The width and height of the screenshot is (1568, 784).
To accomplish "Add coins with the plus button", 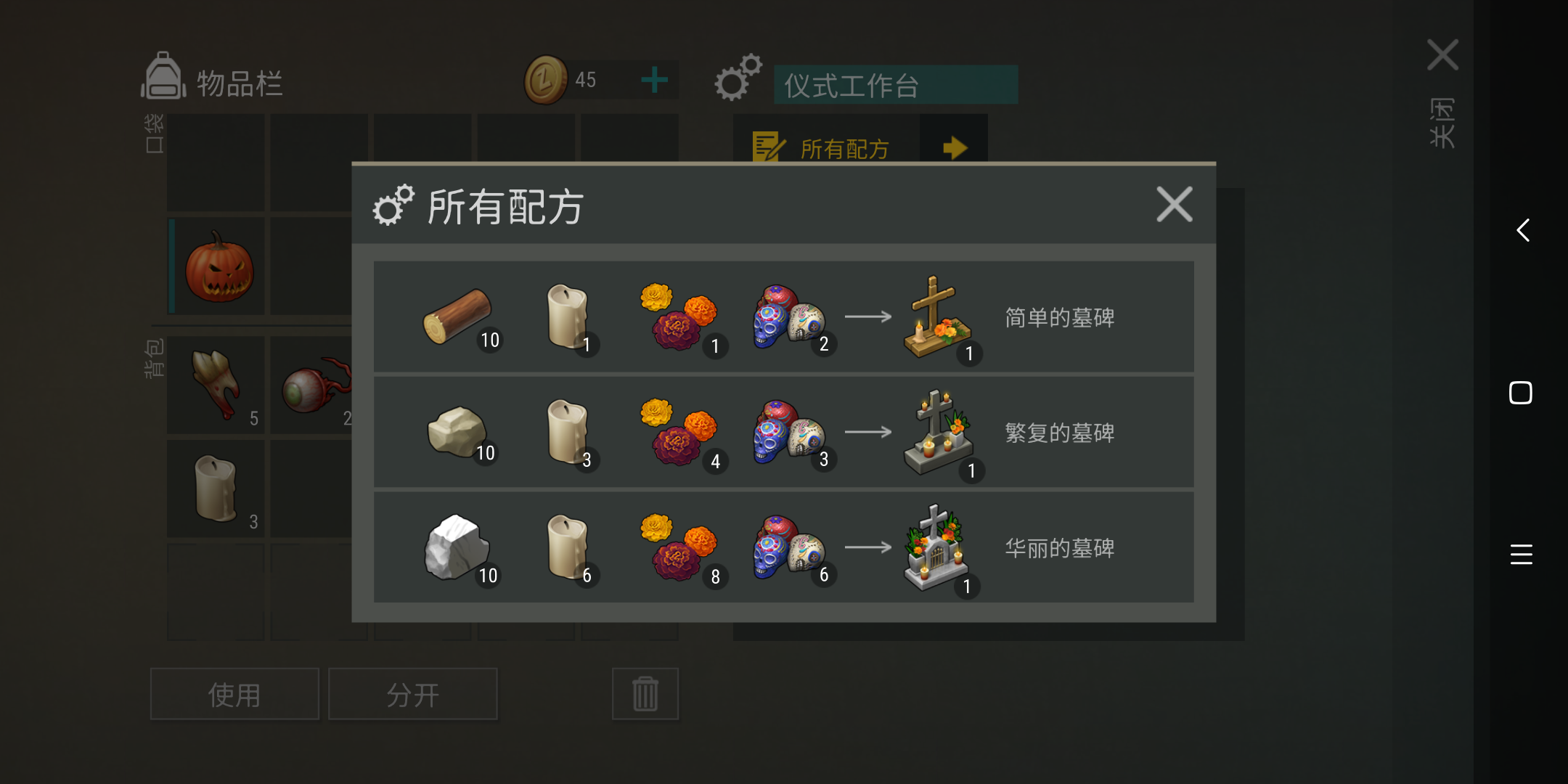I will coord(655,80).
